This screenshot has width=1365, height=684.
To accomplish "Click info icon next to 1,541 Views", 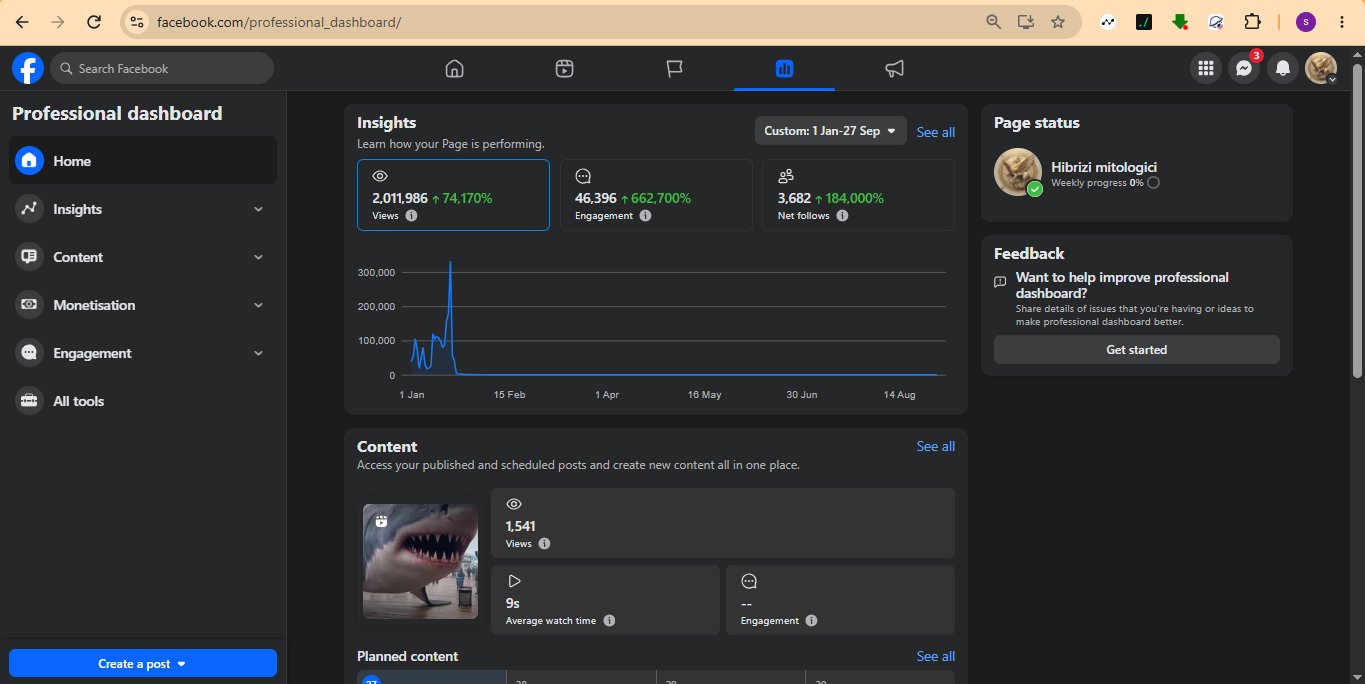I will (544, 543).
